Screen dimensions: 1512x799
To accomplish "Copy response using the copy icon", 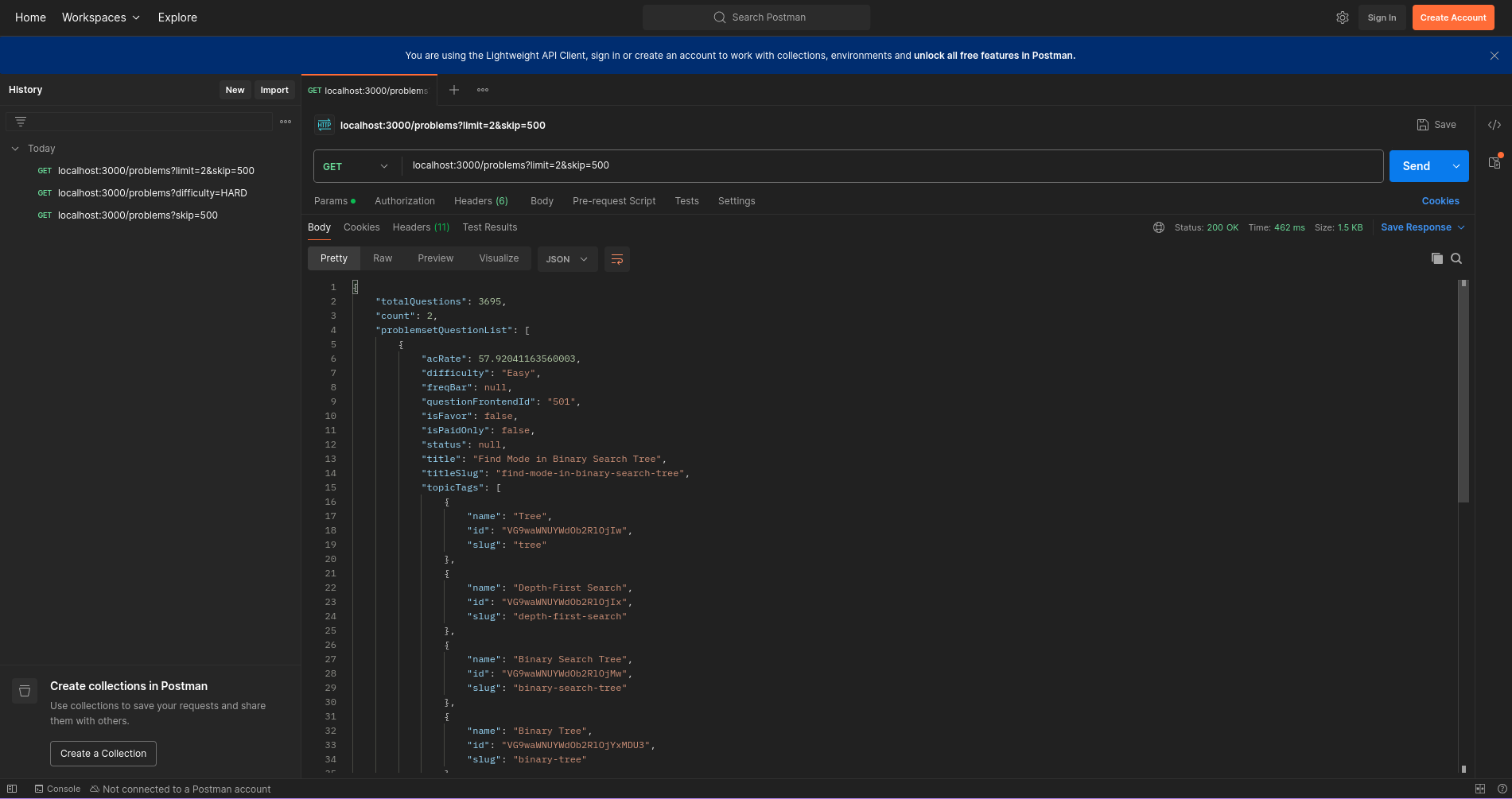I will 1436,258.
